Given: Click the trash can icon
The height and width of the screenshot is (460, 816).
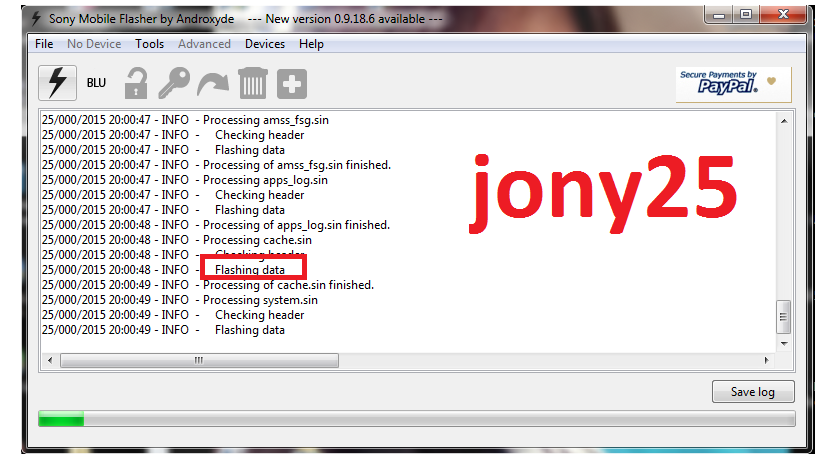Looking at the screenshot, I should pyautogui.click(x=252, y=84).
